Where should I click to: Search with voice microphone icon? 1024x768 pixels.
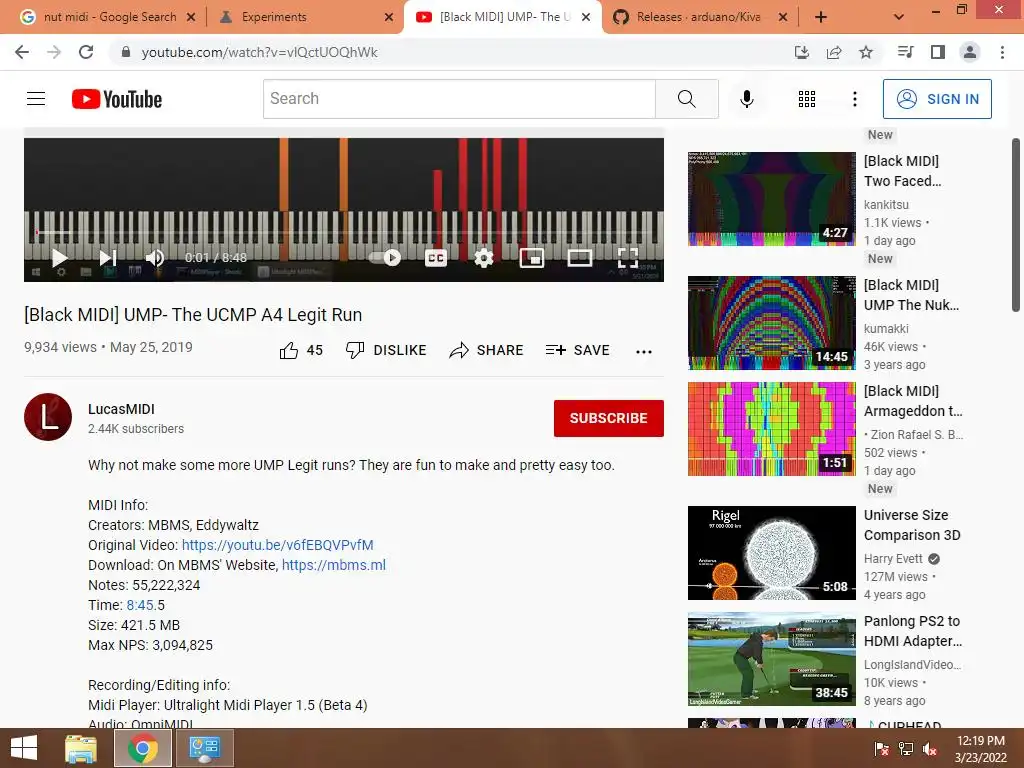pyautogui.click(x=747, y=99)
